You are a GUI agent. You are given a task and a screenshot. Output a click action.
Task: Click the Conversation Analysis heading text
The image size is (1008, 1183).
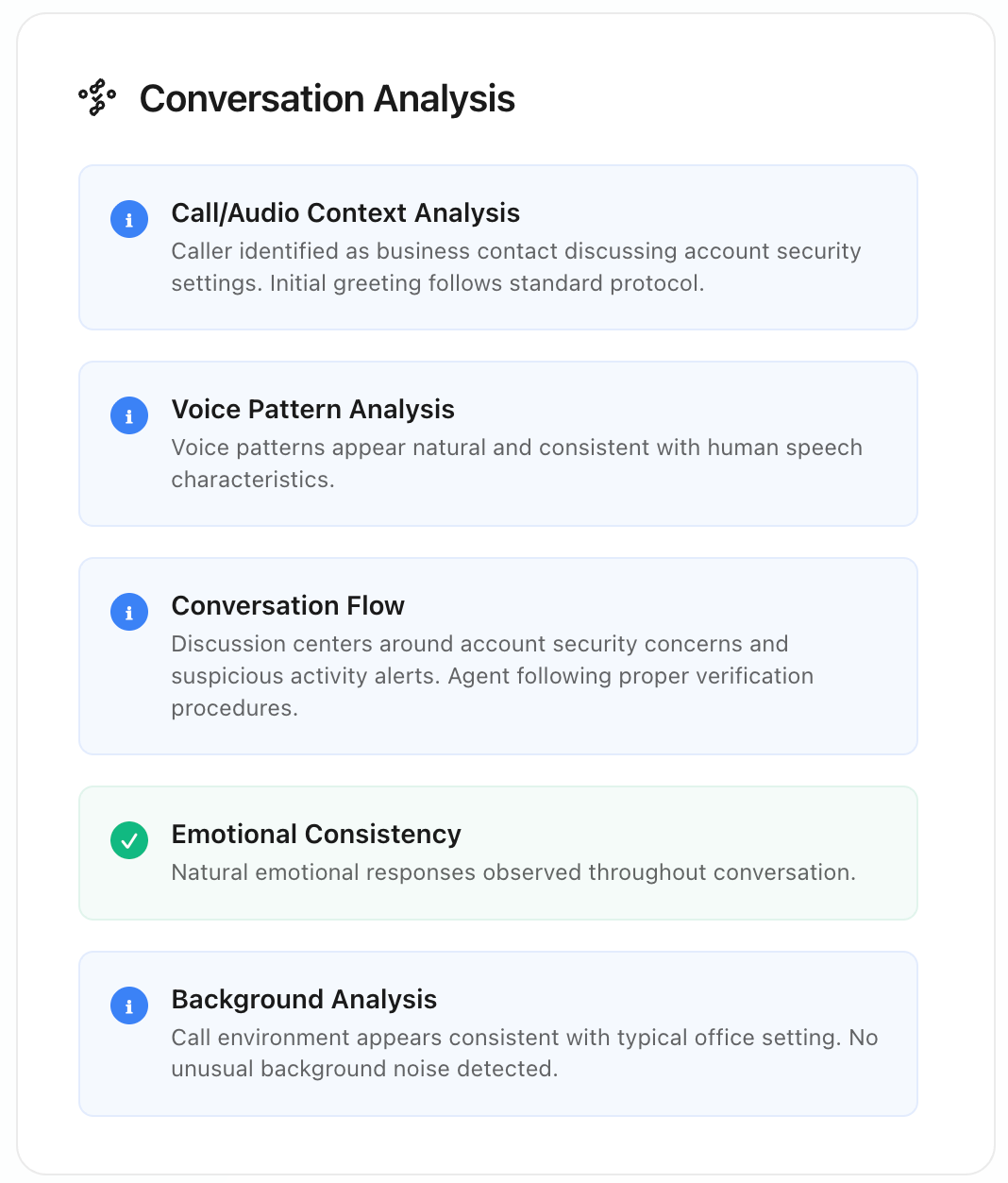327,98
